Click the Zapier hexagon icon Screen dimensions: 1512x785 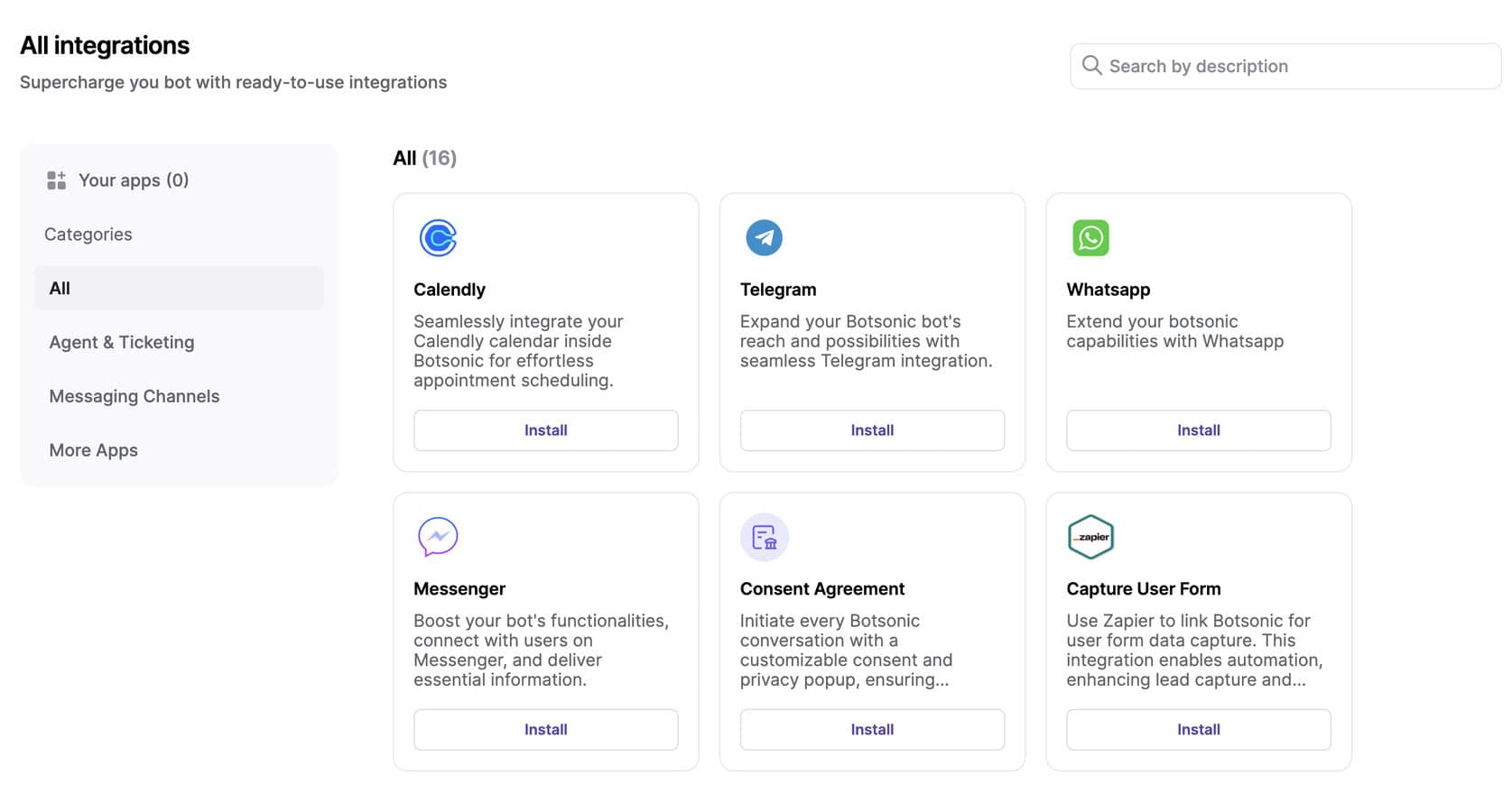pos(1090,537)
